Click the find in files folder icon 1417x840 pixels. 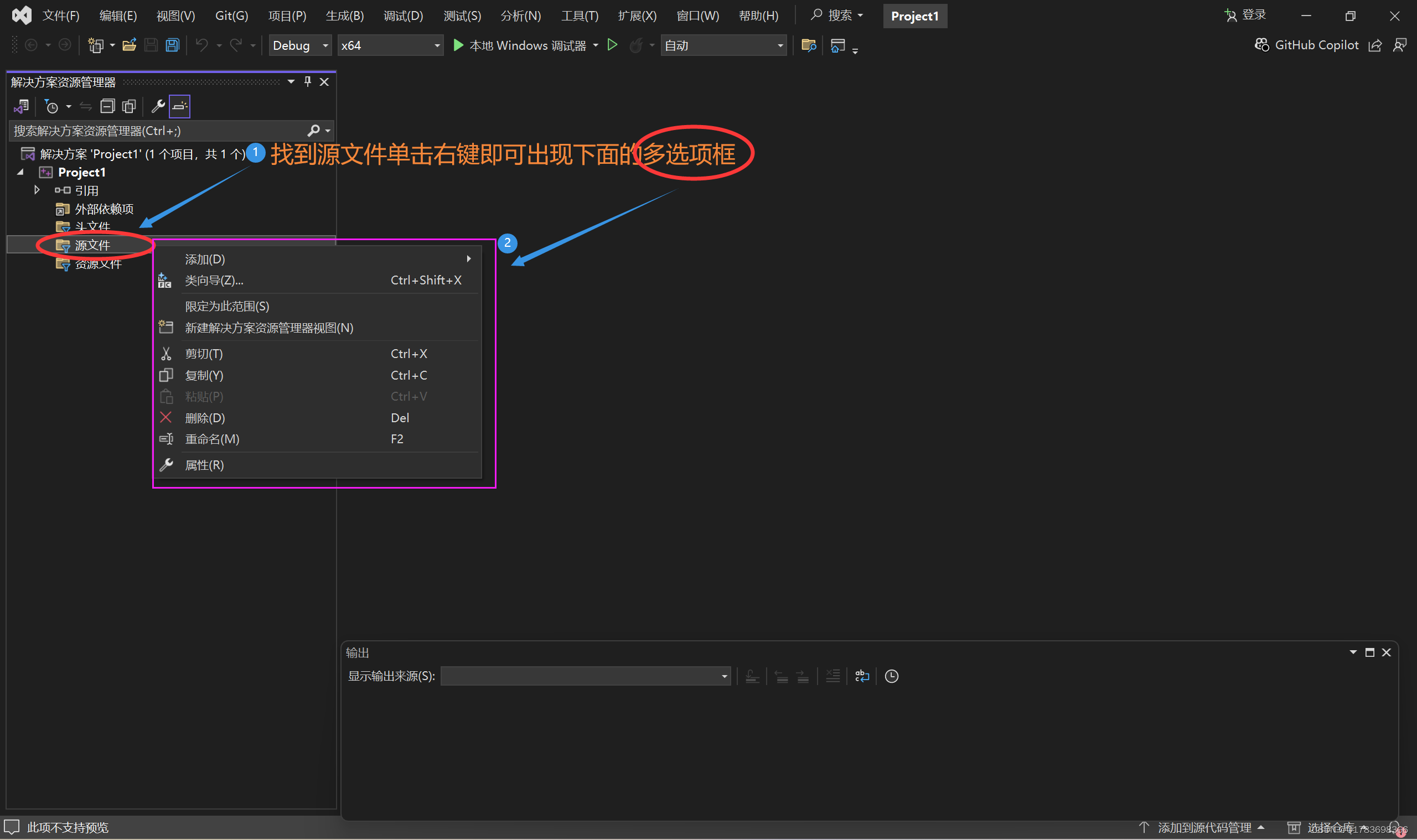809,45
